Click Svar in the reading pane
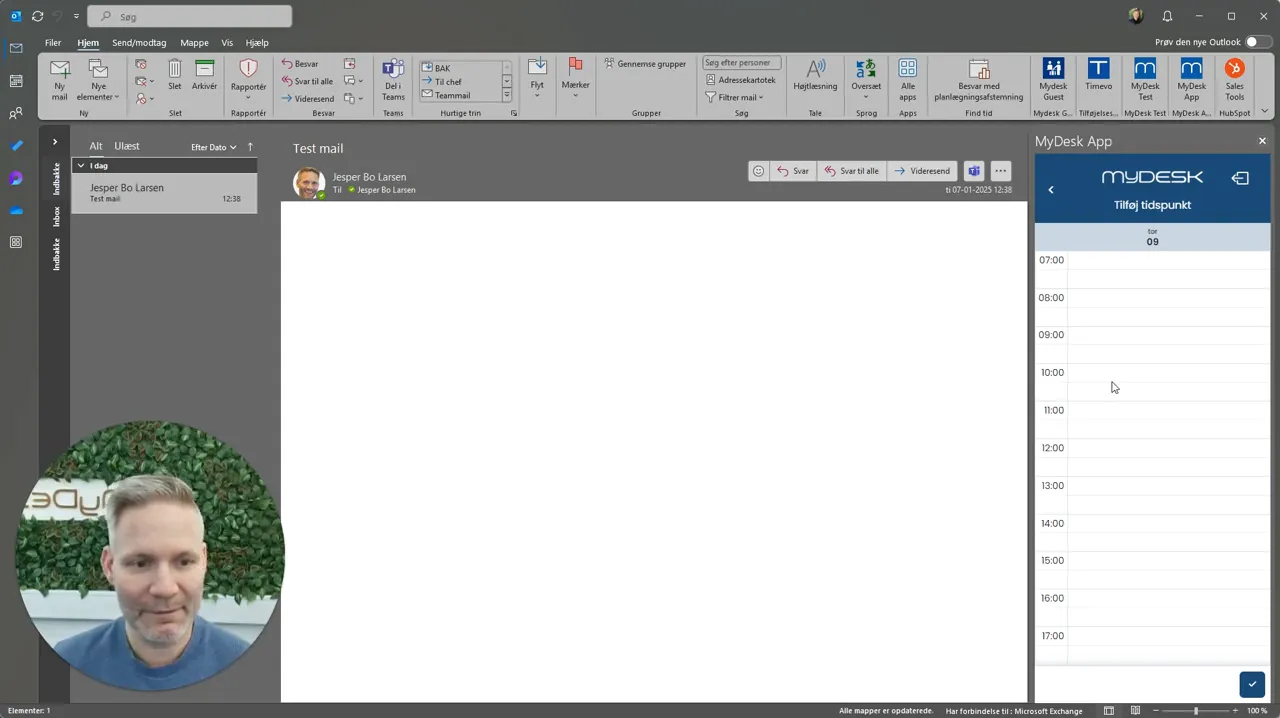Screen dimensions: 1280x718 coord(793,171)
